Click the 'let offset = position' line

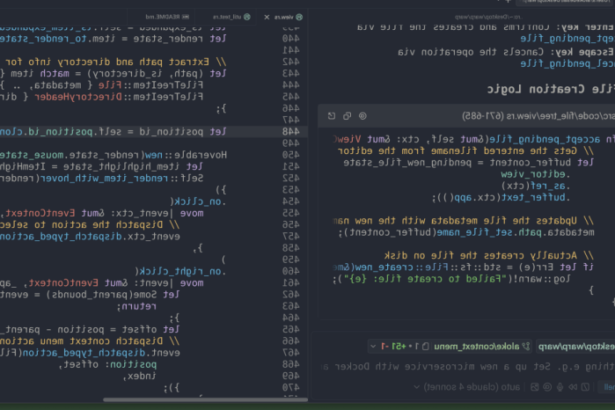pyautogui.click(x=90, y=329)
